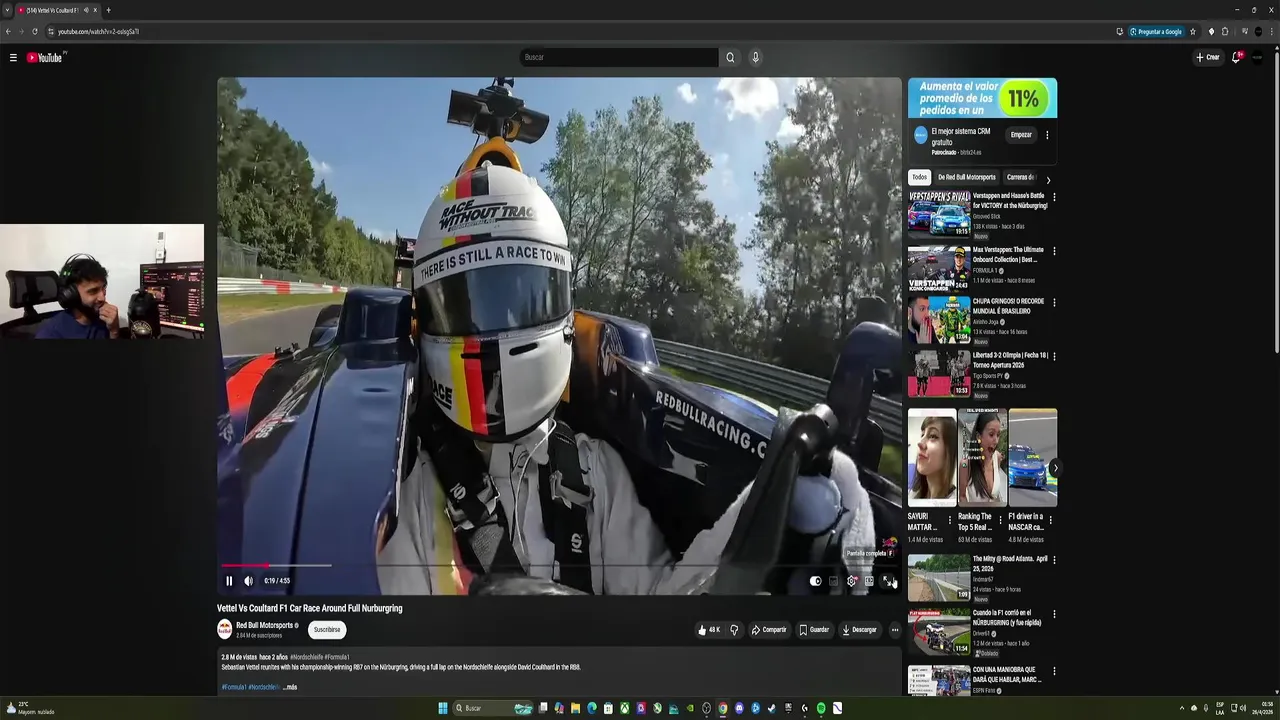Image resolution: width=1280 pixels, height=720 pixels.
Task: Expand the description with ...más
Action: (290, 687)
